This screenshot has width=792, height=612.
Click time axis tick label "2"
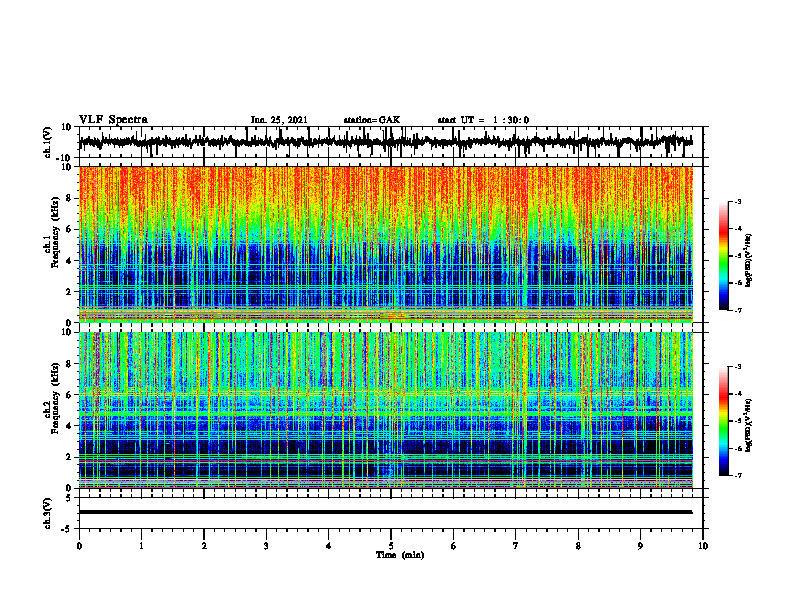pyautogui.click(x=204, y=546)
